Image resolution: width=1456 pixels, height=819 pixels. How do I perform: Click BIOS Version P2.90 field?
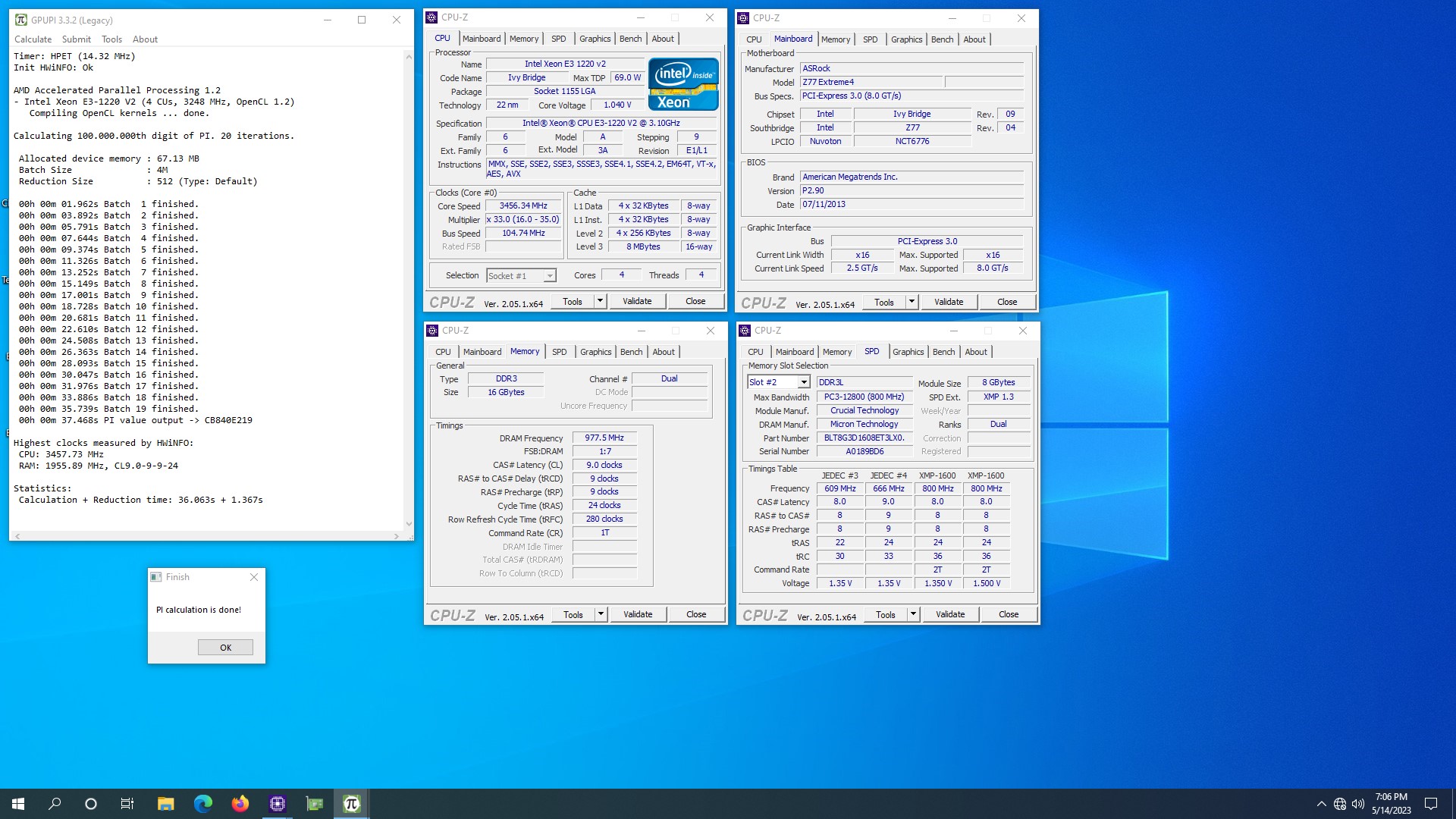[912, 190]
